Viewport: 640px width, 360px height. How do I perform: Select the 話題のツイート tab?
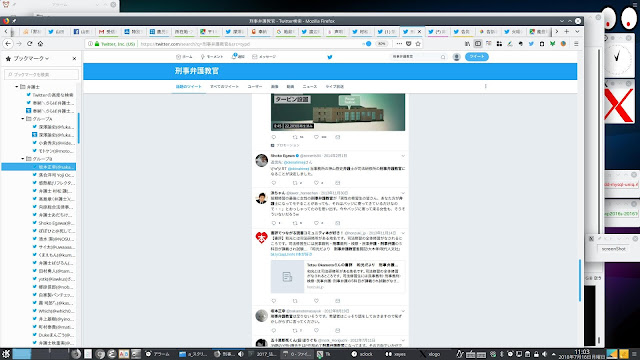coord(189,87)
